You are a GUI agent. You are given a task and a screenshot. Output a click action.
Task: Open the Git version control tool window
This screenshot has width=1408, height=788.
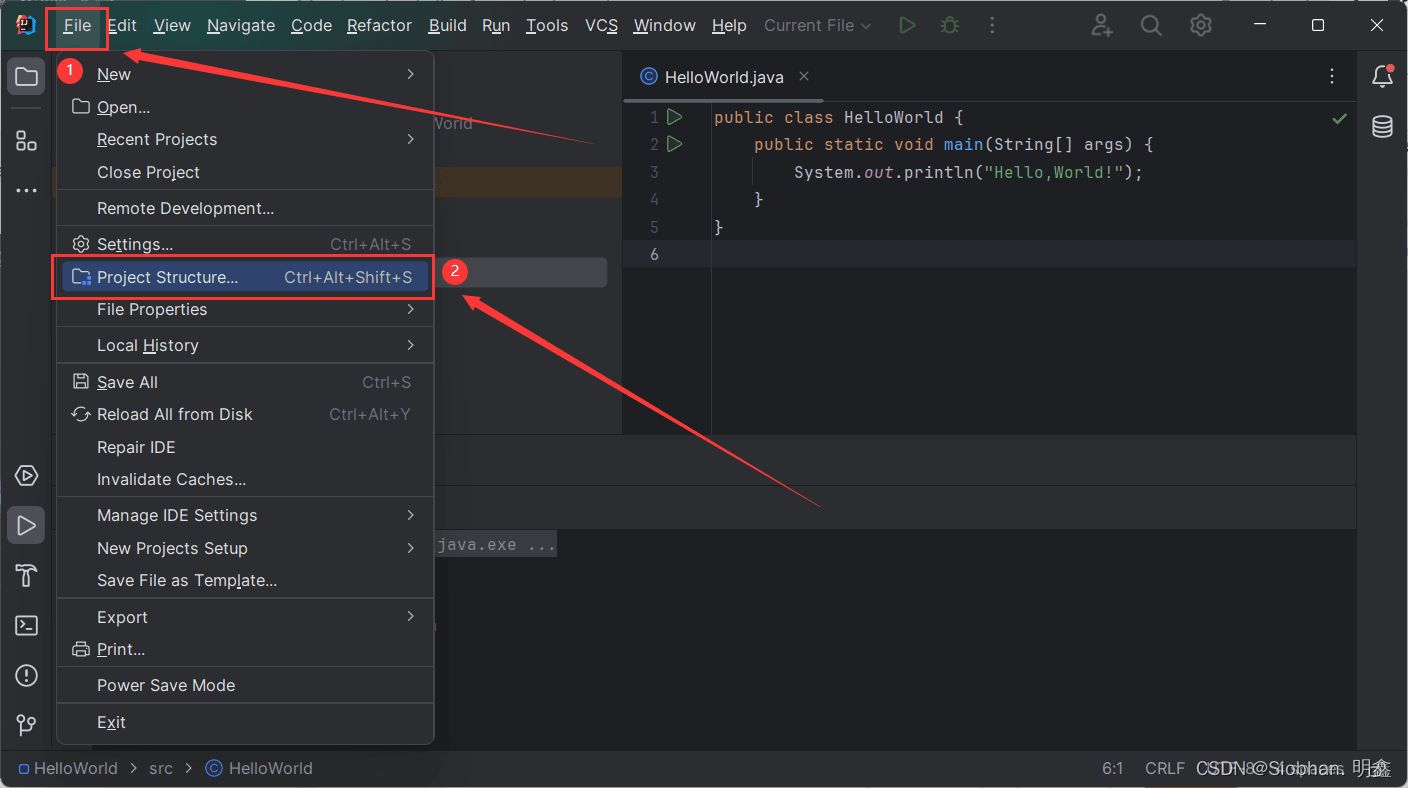click(26, 725)
